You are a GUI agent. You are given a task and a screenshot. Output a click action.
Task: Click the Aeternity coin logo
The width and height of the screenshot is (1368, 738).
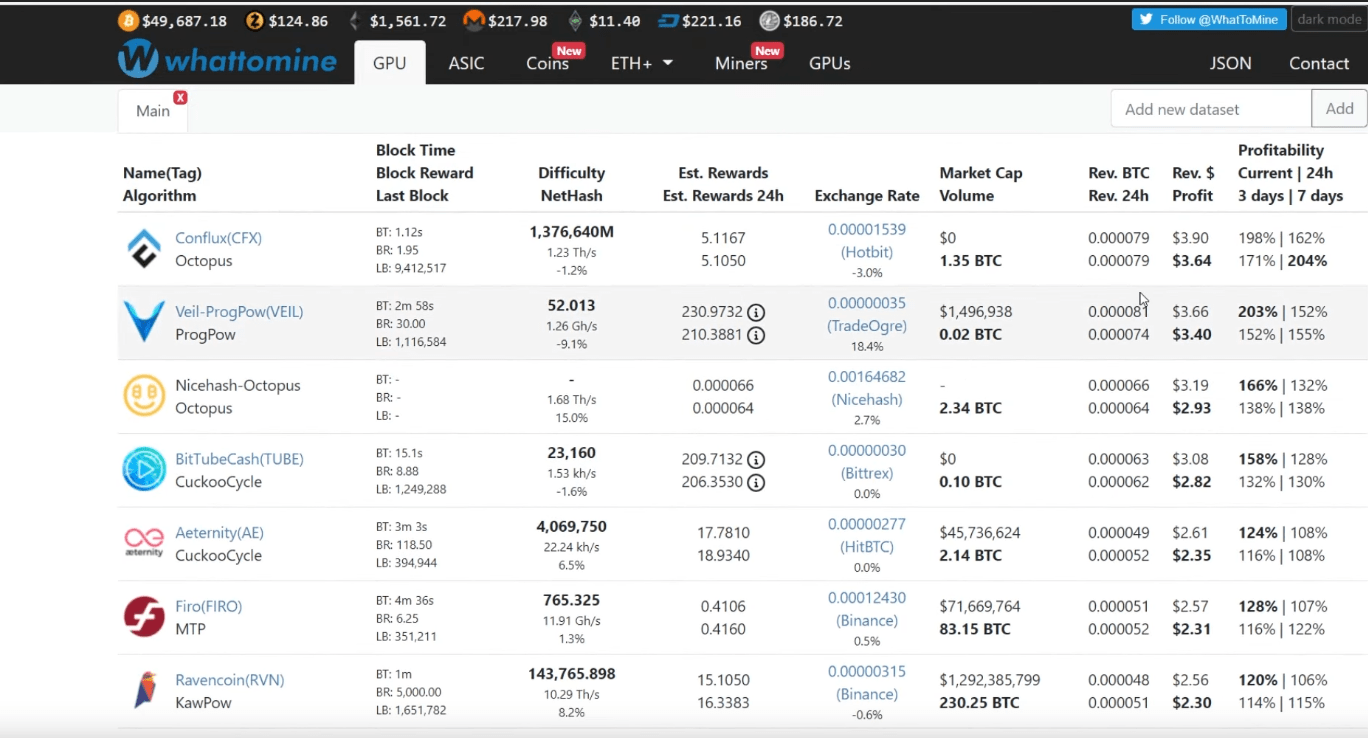pyautogui.click(x=144, y=543)
